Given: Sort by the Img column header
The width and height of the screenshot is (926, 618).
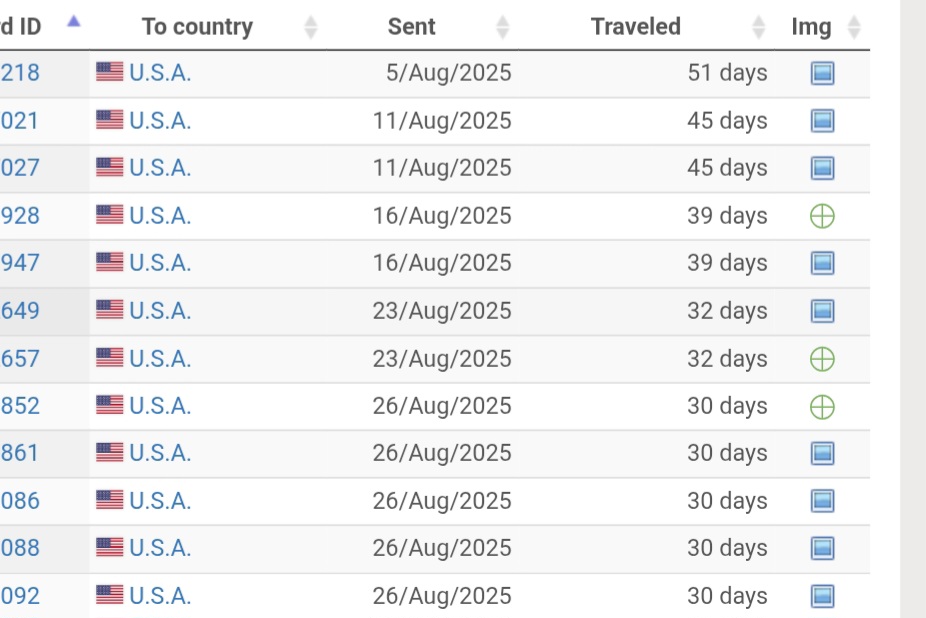Looking at the screenshot, I should (x=811, y=27).
